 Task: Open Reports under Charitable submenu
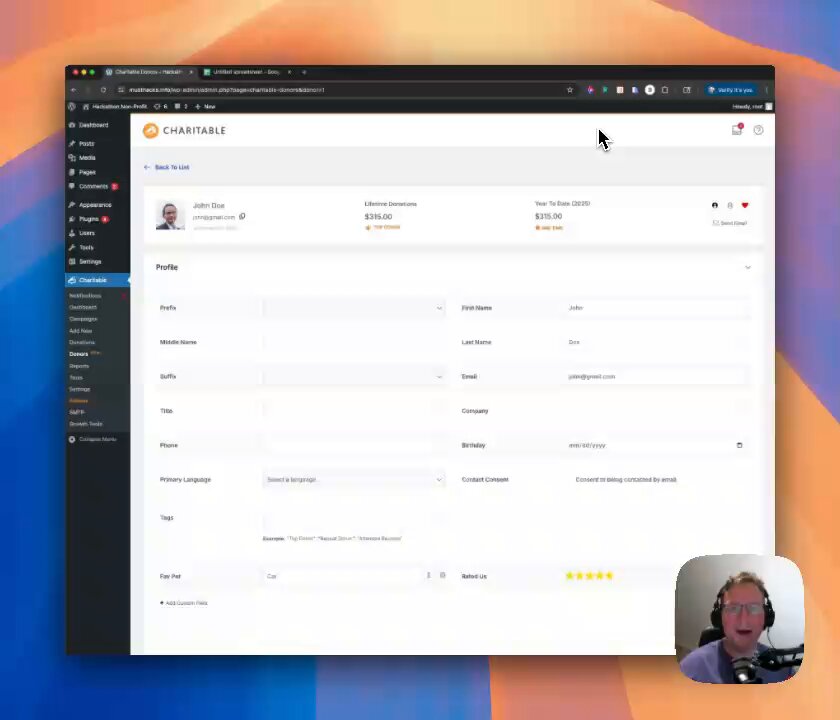click(x=79, y=366)
